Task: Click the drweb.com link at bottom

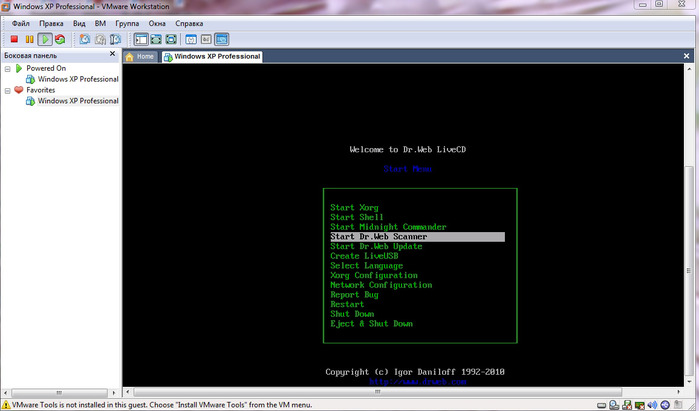Action: (x=418, y=382)
